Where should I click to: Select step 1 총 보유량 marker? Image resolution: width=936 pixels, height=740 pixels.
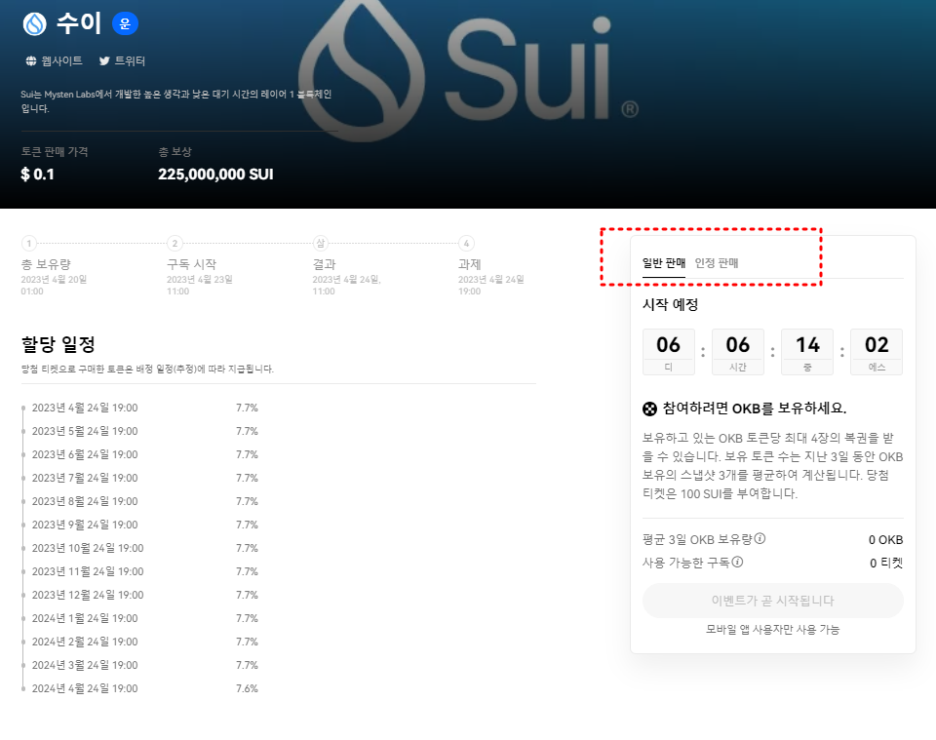(x=29, y=243)
